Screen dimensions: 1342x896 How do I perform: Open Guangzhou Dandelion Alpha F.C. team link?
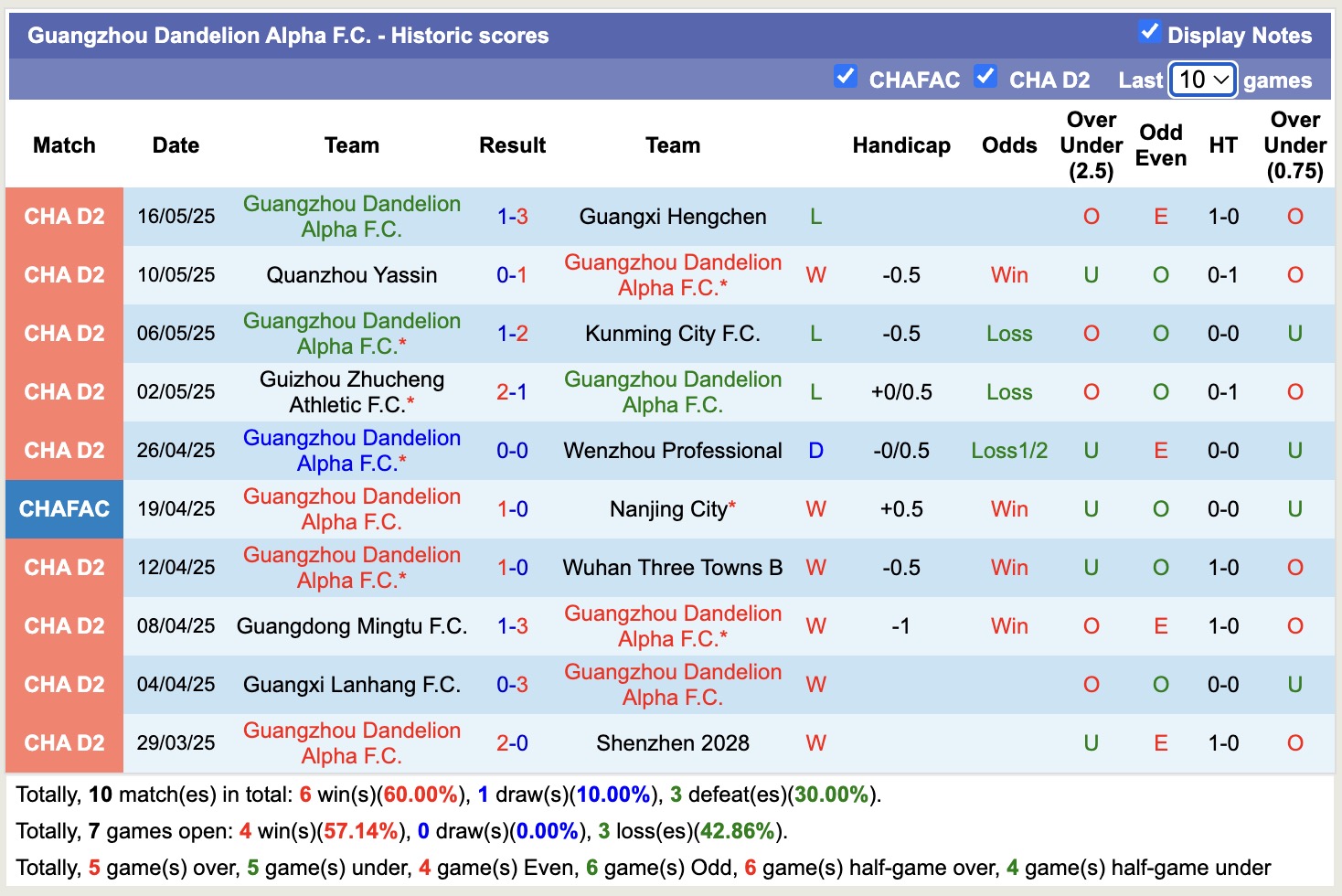[351, 216]
